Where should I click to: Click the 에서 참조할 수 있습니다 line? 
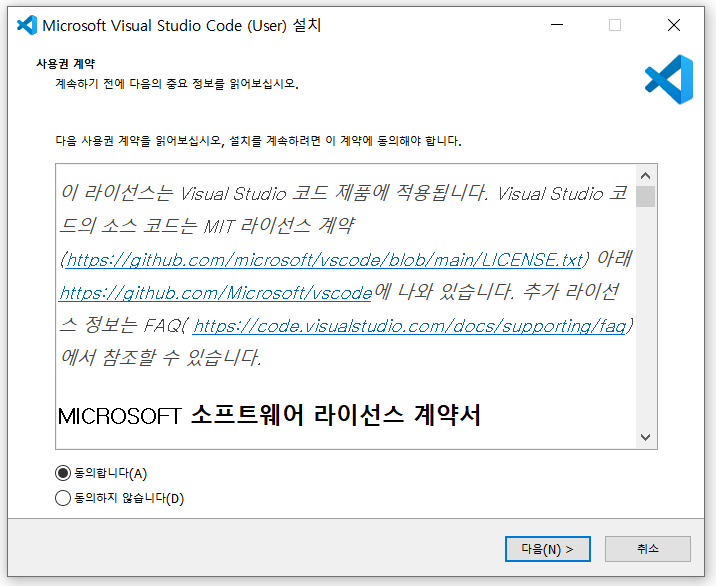click(x=161, y=358)
